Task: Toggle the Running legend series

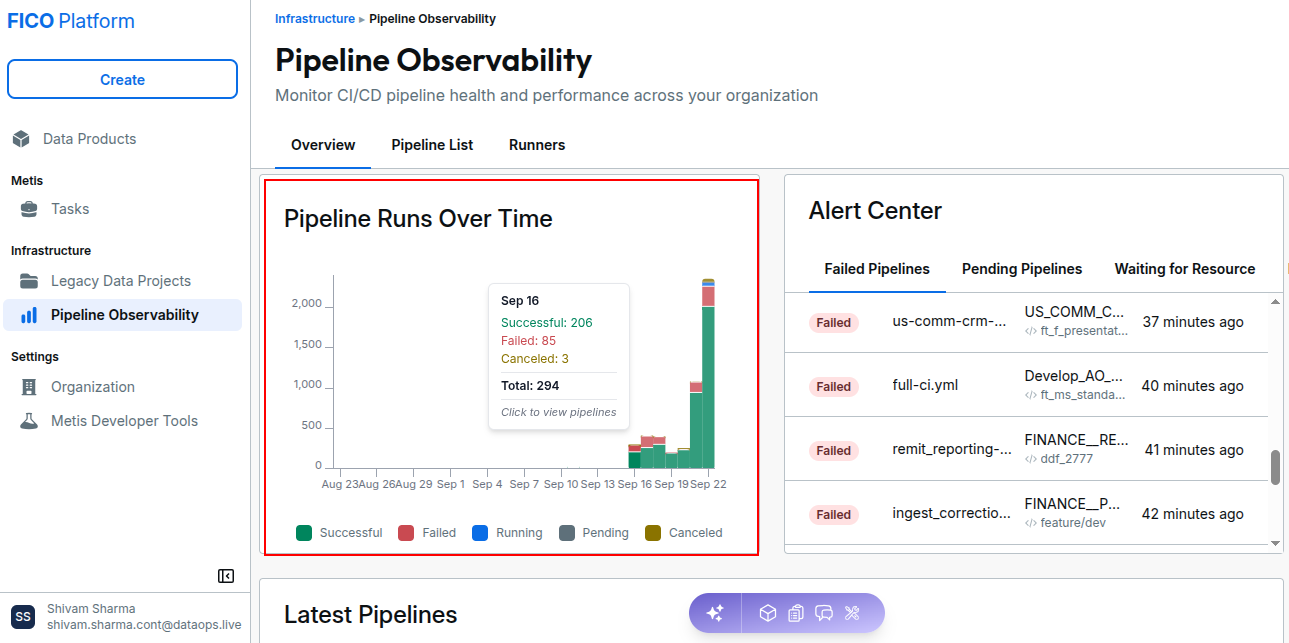Action: 507,533
